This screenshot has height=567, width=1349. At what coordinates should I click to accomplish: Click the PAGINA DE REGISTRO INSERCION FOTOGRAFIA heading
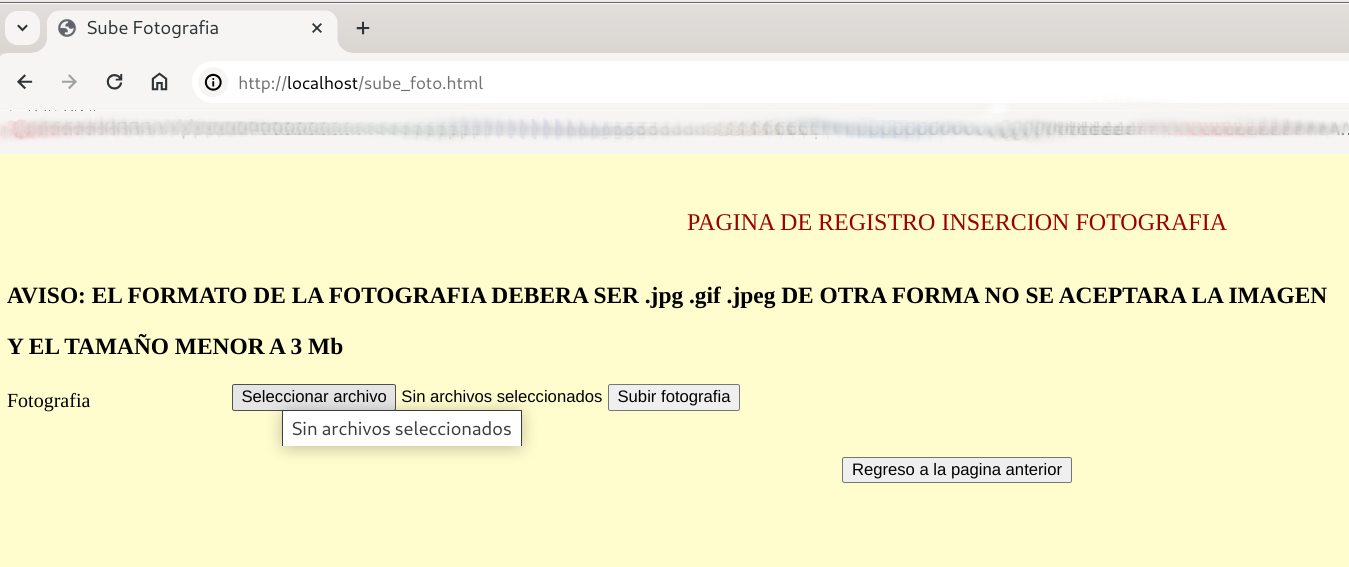tap(956, 222)
